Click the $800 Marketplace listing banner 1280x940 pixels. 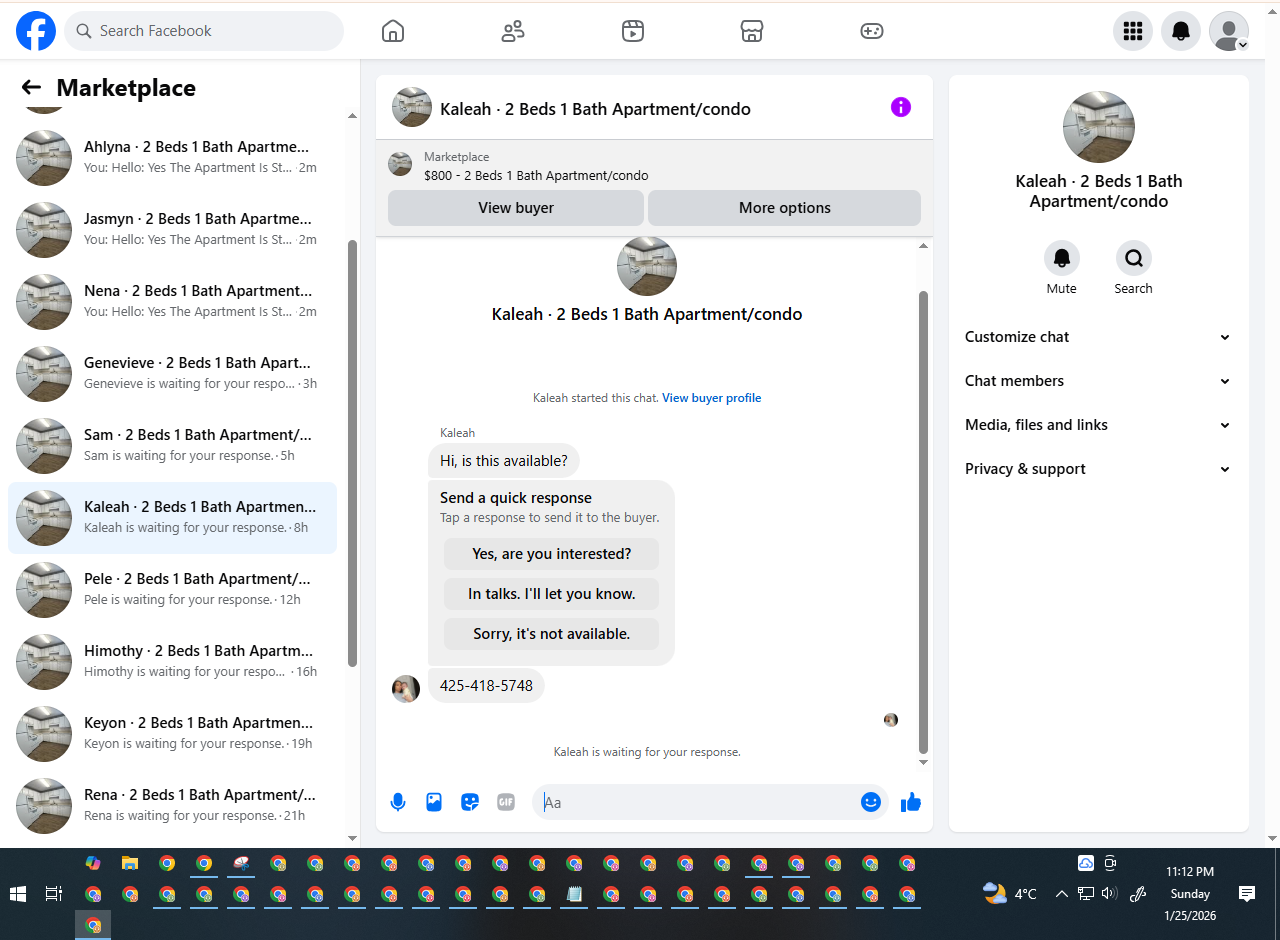tap(654, 166)
